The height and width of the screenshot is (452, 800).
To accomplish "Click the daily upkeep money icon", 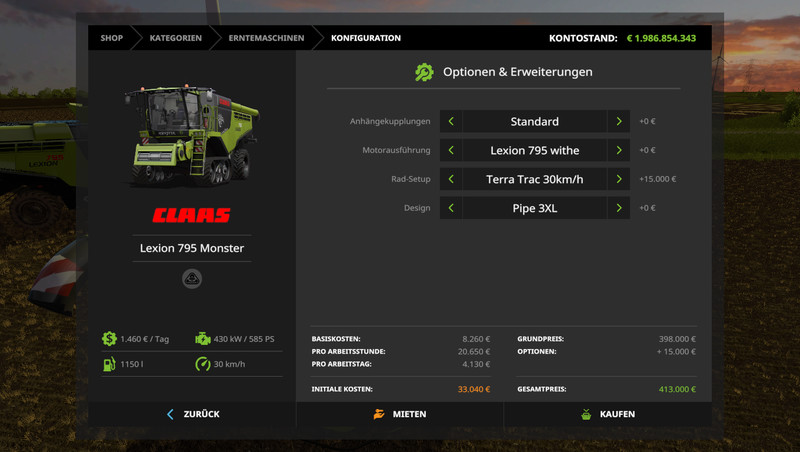I will pos(109,339).
